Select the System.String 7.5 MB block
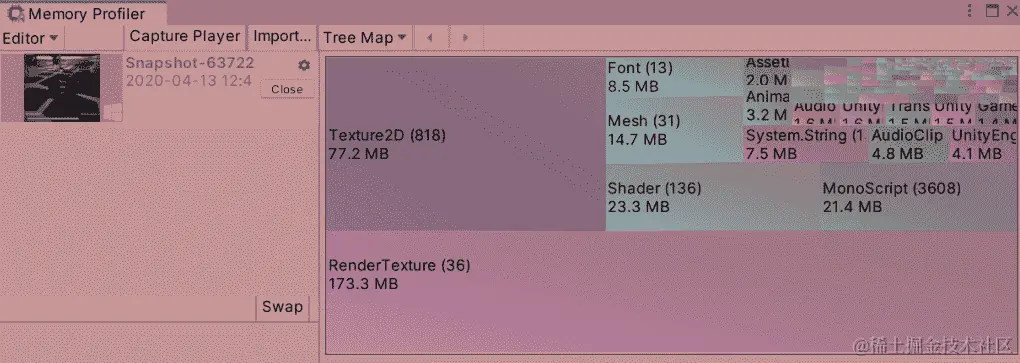The image size is (1020, 363). coord(806,144)
